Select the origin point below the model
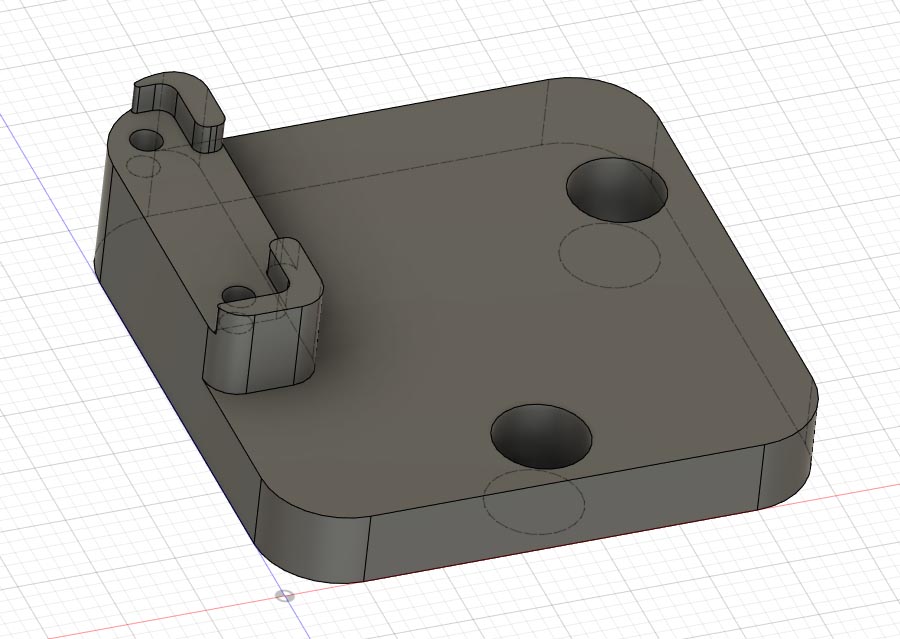The height and width of the screenshot is (639, 900). coord(285,595)
